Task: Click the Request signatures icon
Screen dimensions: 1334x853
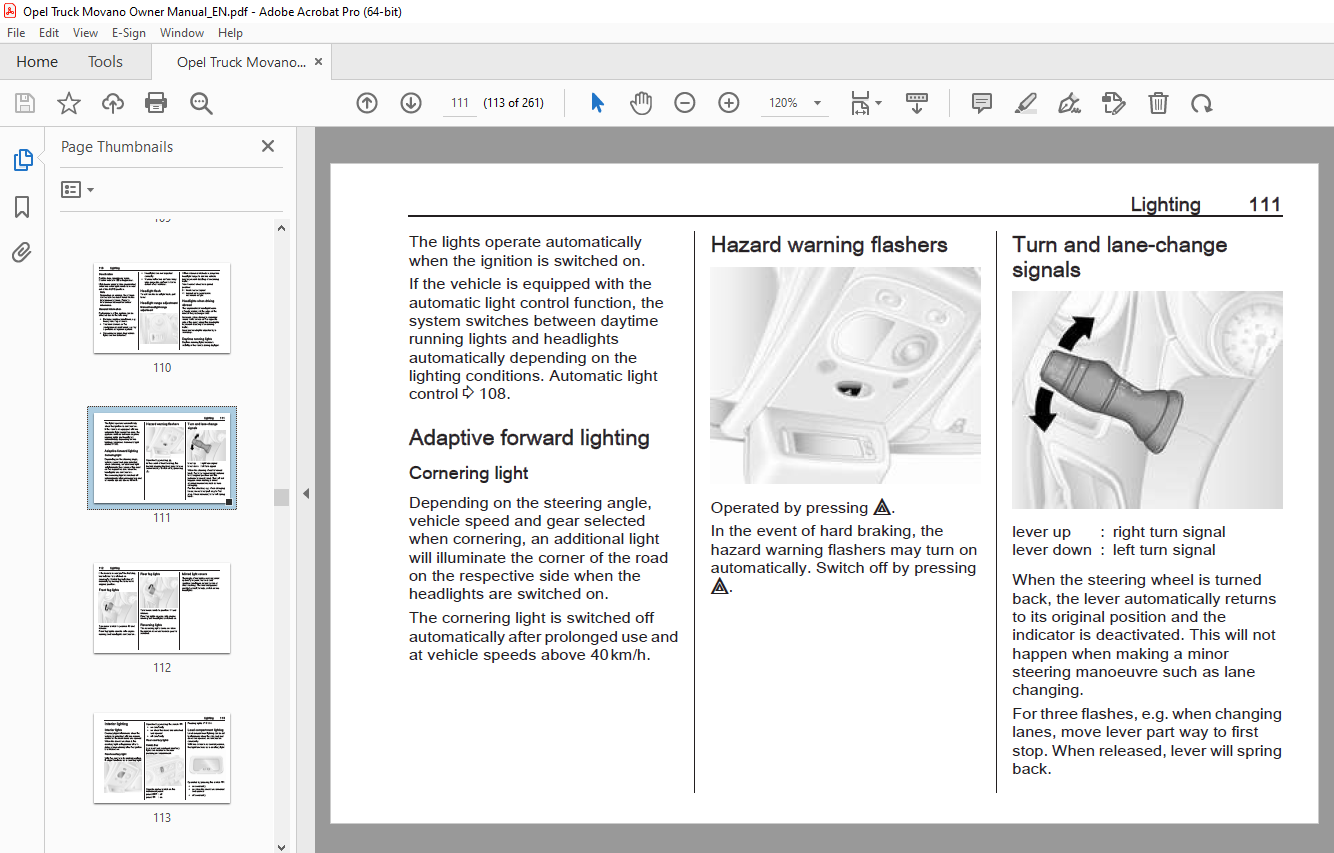Action: pos(1114,103)
